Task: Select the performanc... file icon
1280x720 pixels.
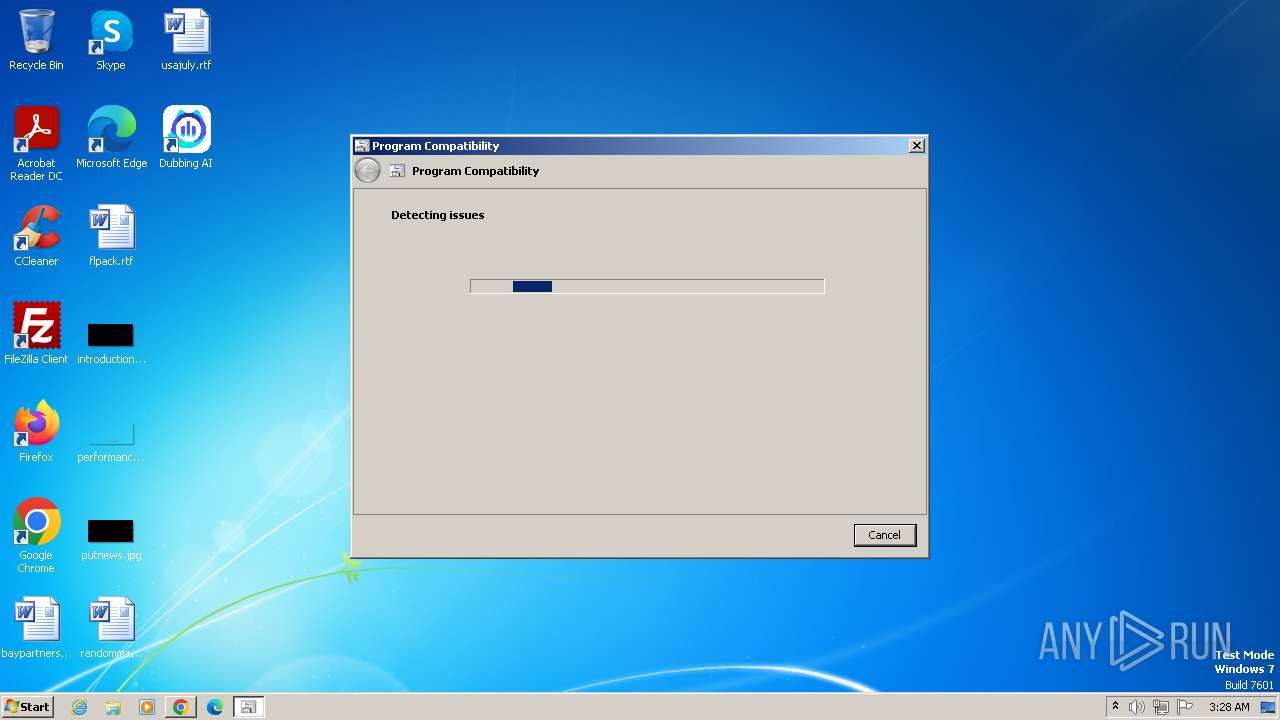Action: [x=111, y=441]
